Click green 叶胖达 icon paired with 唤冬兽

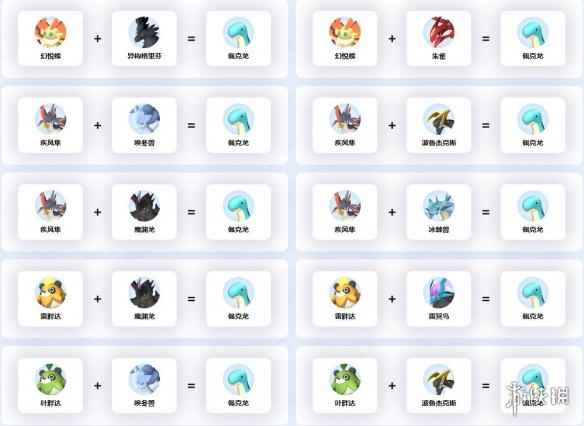click(x=51, y=379)
